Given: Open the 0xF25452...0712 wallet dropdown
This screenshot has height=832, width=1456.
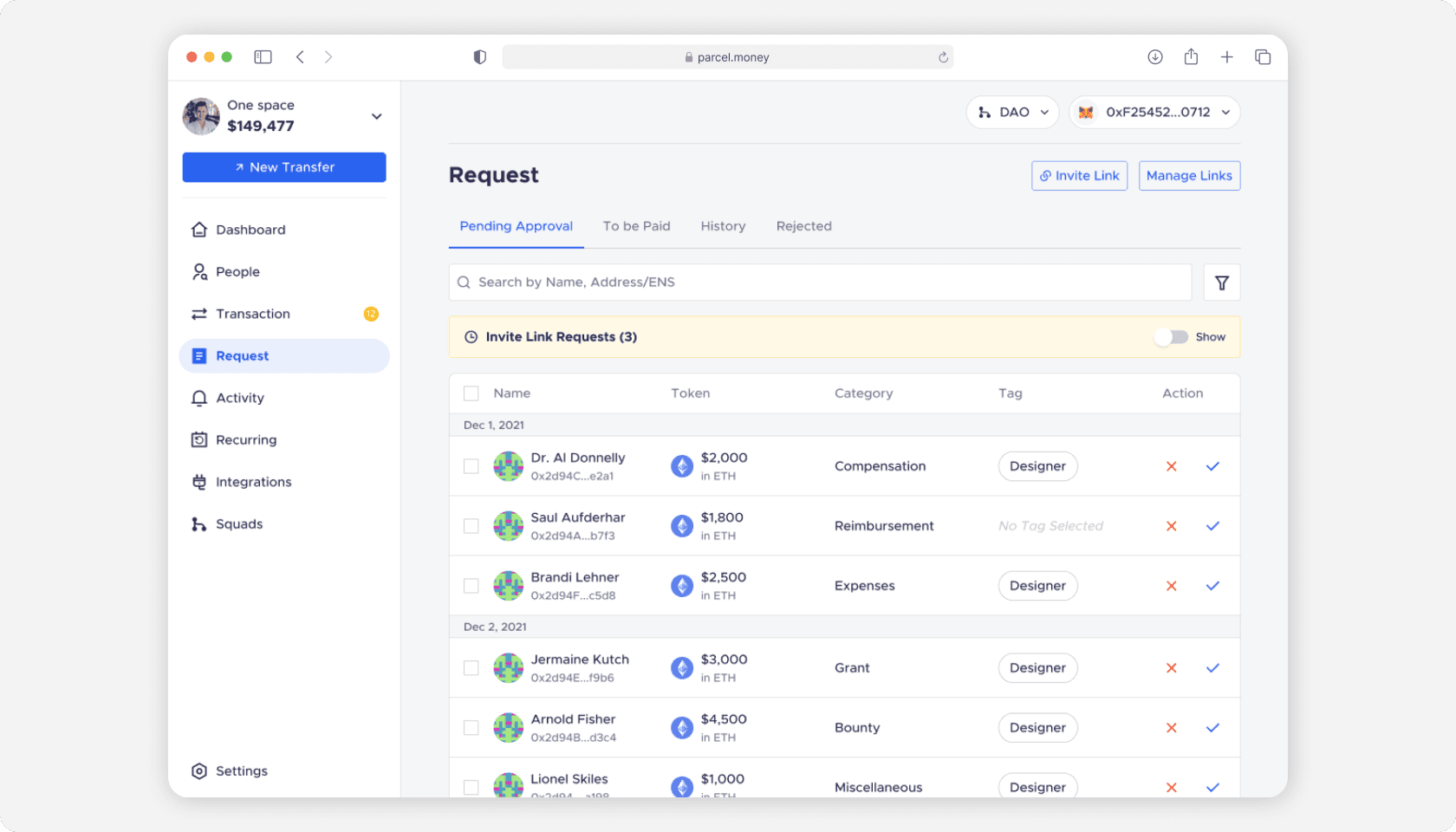Looking at the screenshot, I should [x=1154, y=113].
